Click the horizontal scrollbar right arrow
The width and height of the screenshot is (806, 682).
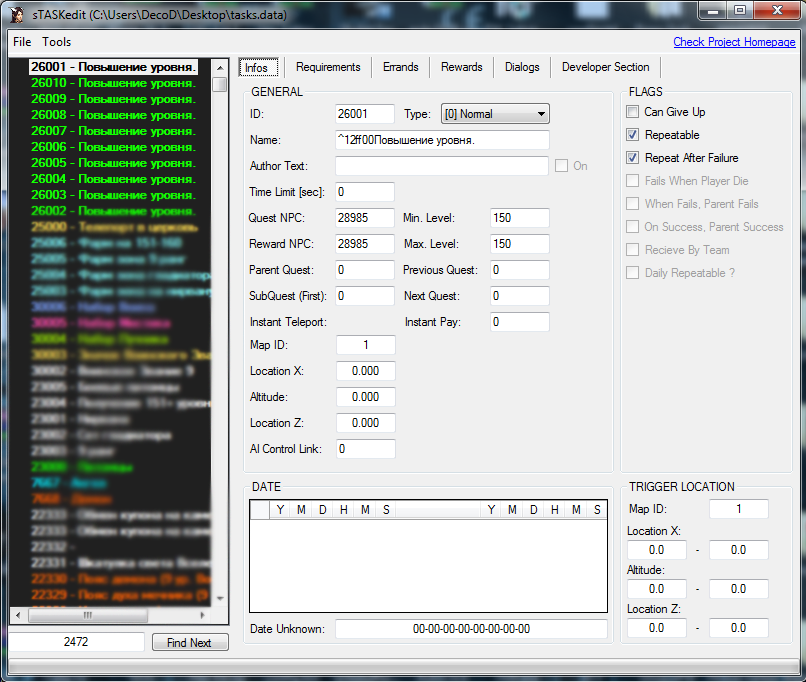point(204,615)
